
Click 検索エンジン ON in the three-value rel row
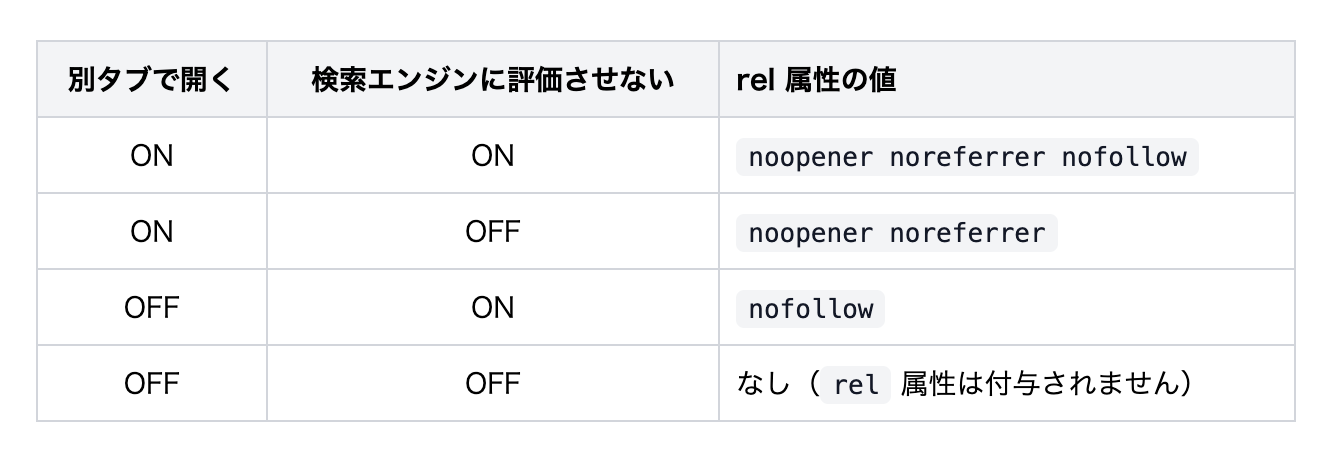(x=492, y=157)
